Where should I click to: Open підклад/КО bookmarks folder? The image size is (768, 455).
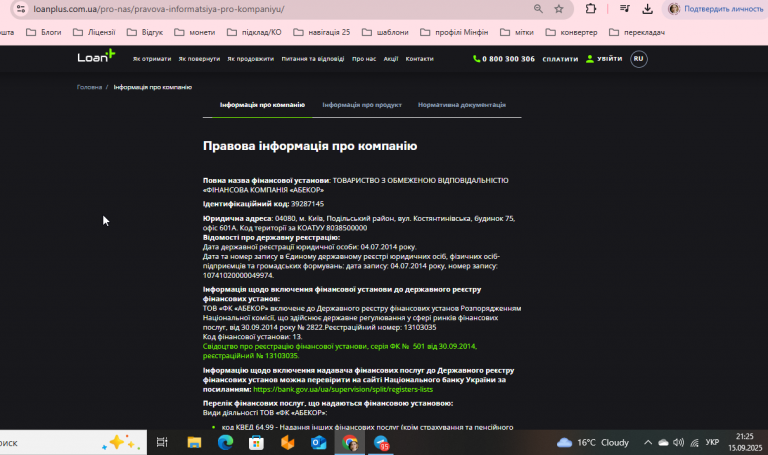[254, 32]
